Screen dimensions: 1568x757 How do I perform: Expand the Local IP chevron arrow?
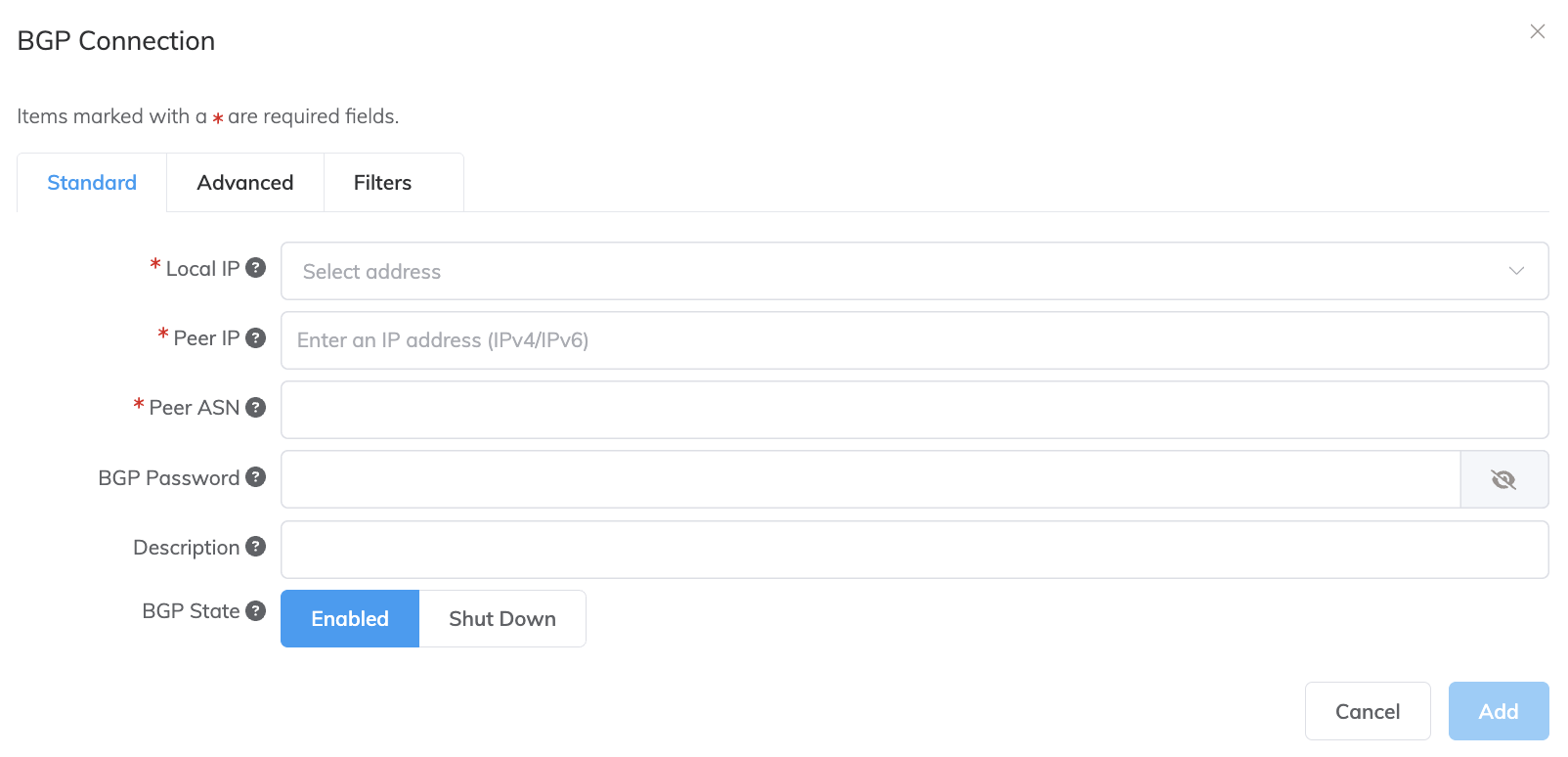coord(1516,271)
